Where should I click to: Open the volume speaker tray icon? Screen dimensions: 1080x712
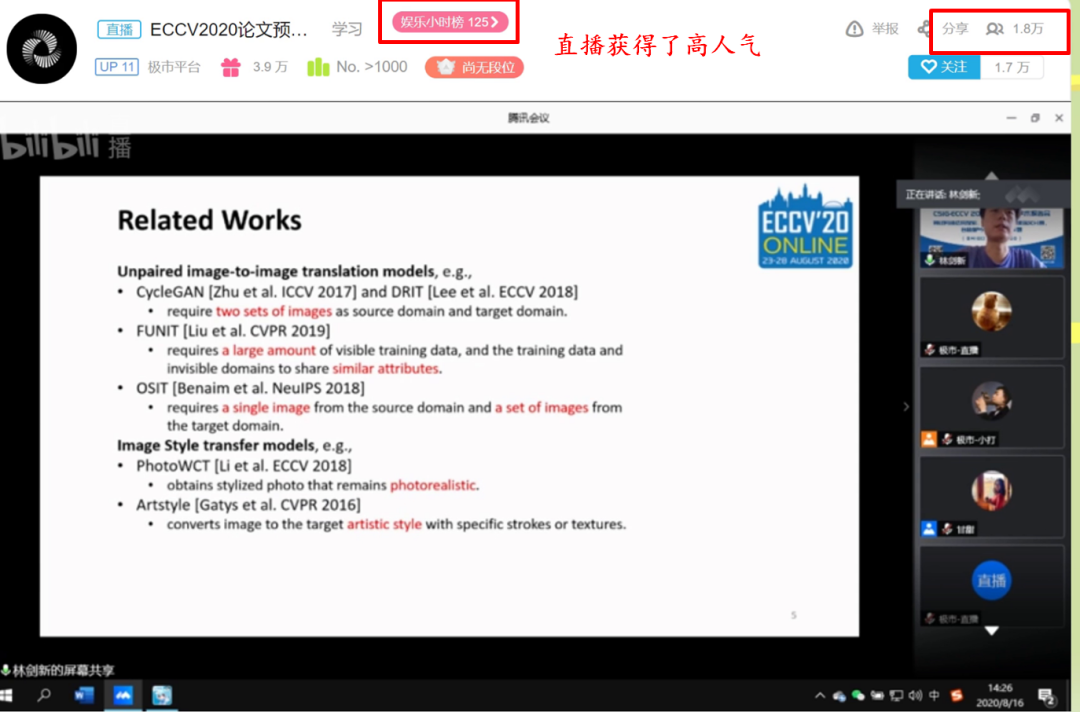(x=915, y=695)
